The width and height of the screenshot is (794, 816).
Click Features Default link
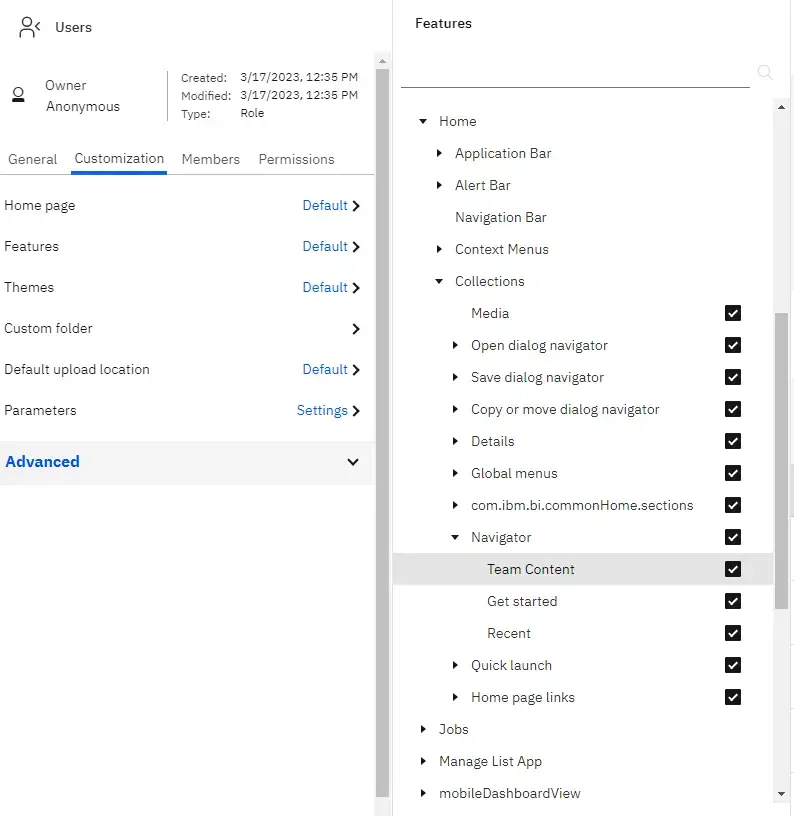coord(325,247)
